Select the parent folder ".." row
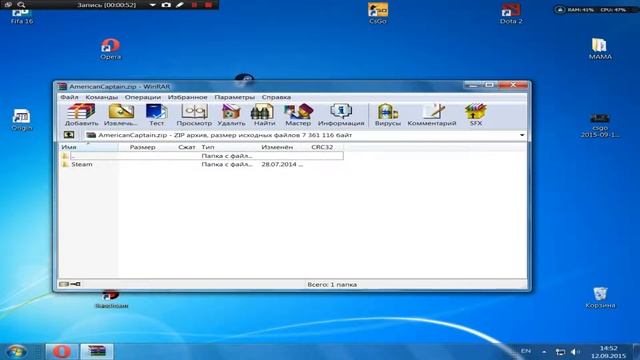The image size is (640, 360). click(x=202, y=156)
